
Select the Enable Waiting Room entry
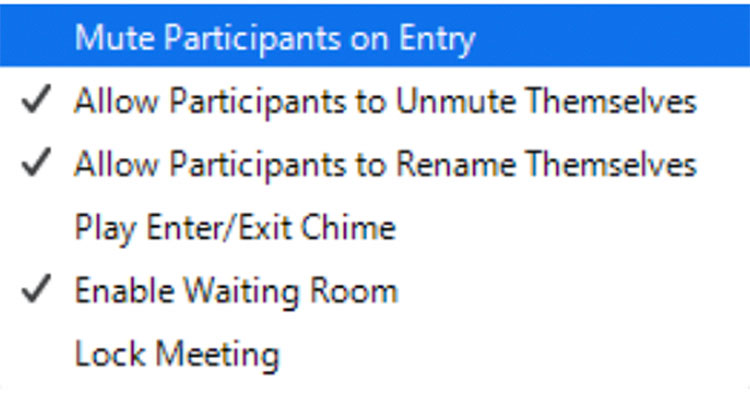236,291
